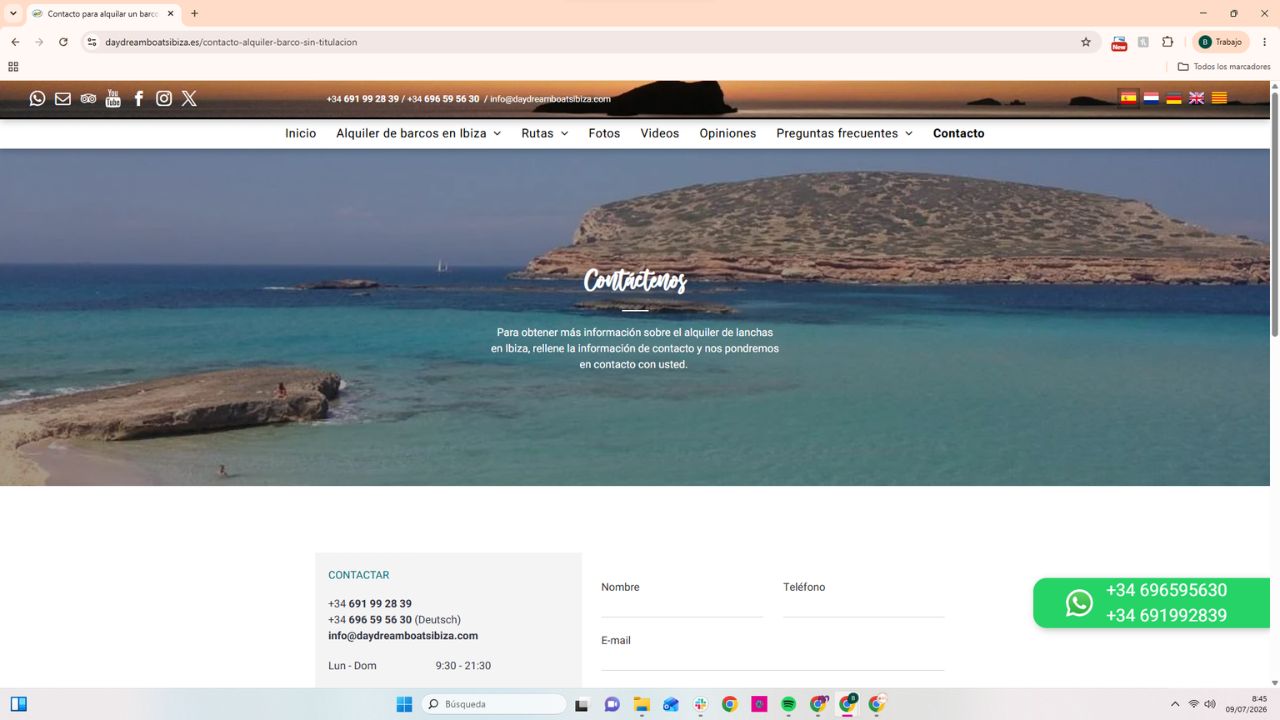
Task: Open the WhatsApp icon in the header
Action: pyautogui.click(x=37, y=98)
